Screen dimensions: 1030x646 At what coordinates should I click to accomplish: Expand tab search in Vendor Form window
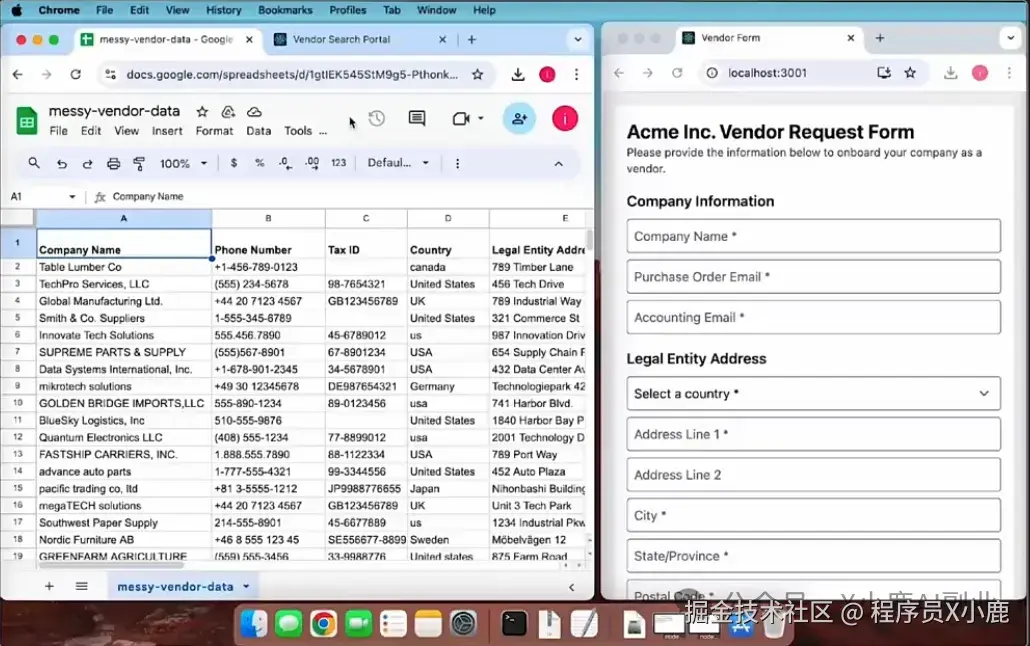coord(1010,38)
